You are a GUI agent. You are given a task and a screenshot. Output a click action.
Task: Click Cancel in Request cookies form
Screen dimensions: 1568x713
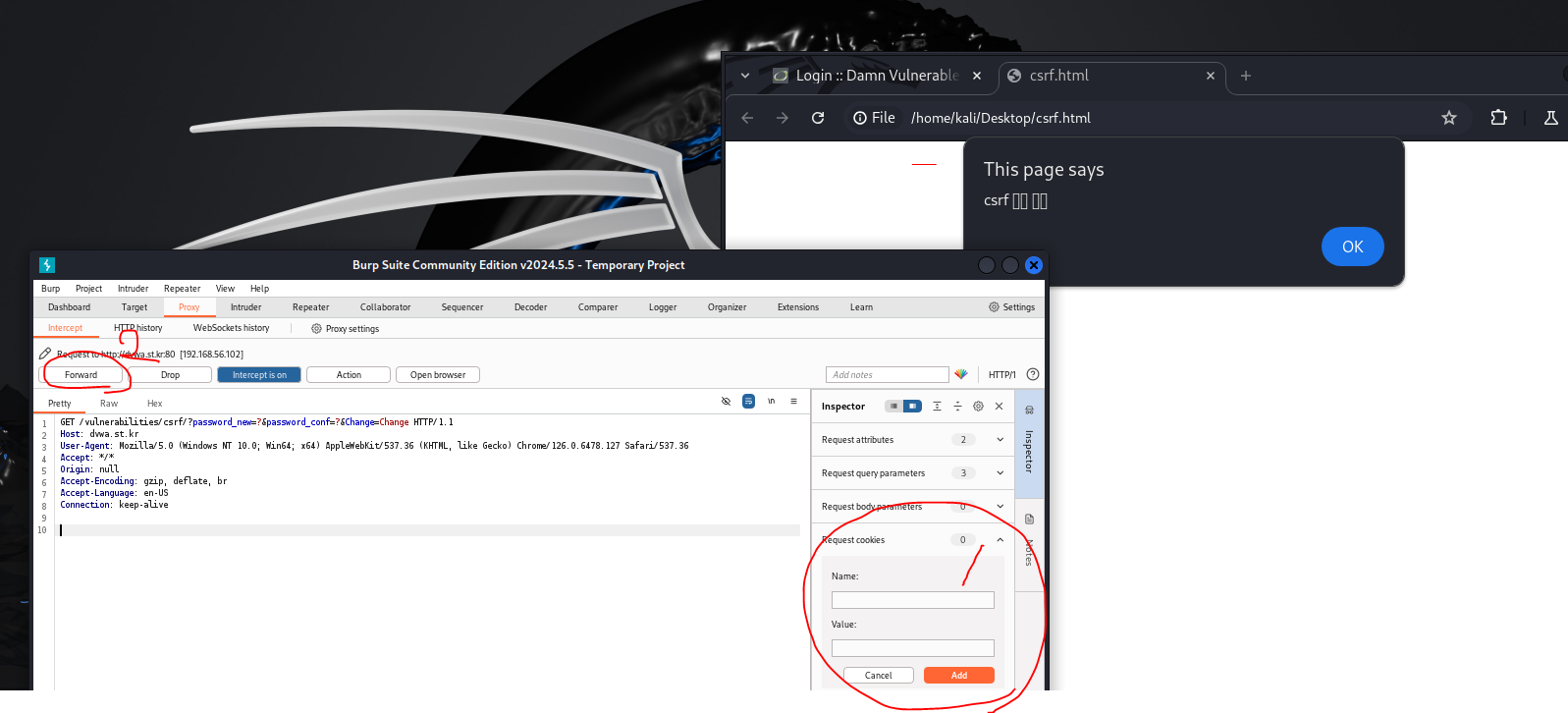tap(879, 676)
